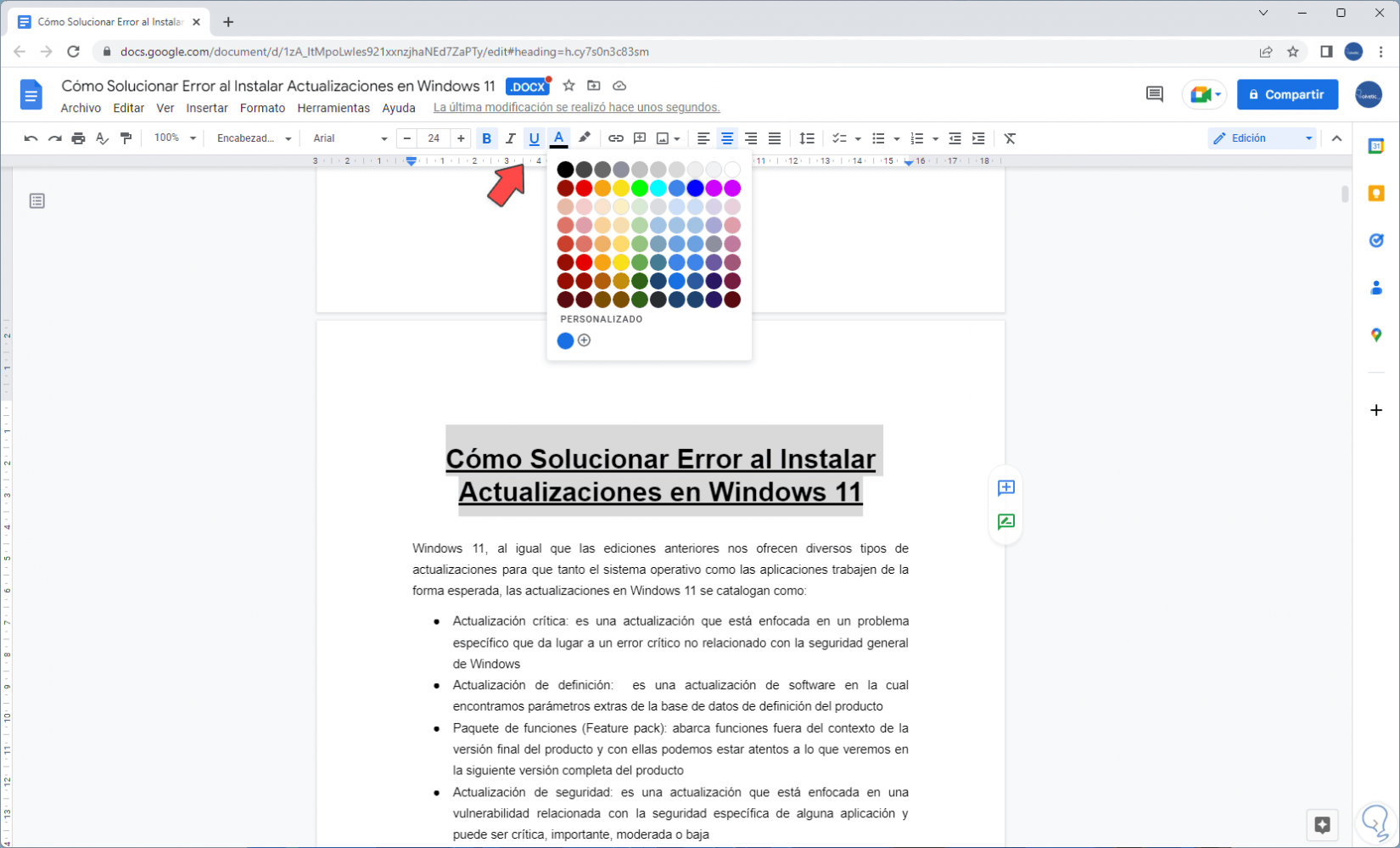Open the Formato menu

pos(262,108)
